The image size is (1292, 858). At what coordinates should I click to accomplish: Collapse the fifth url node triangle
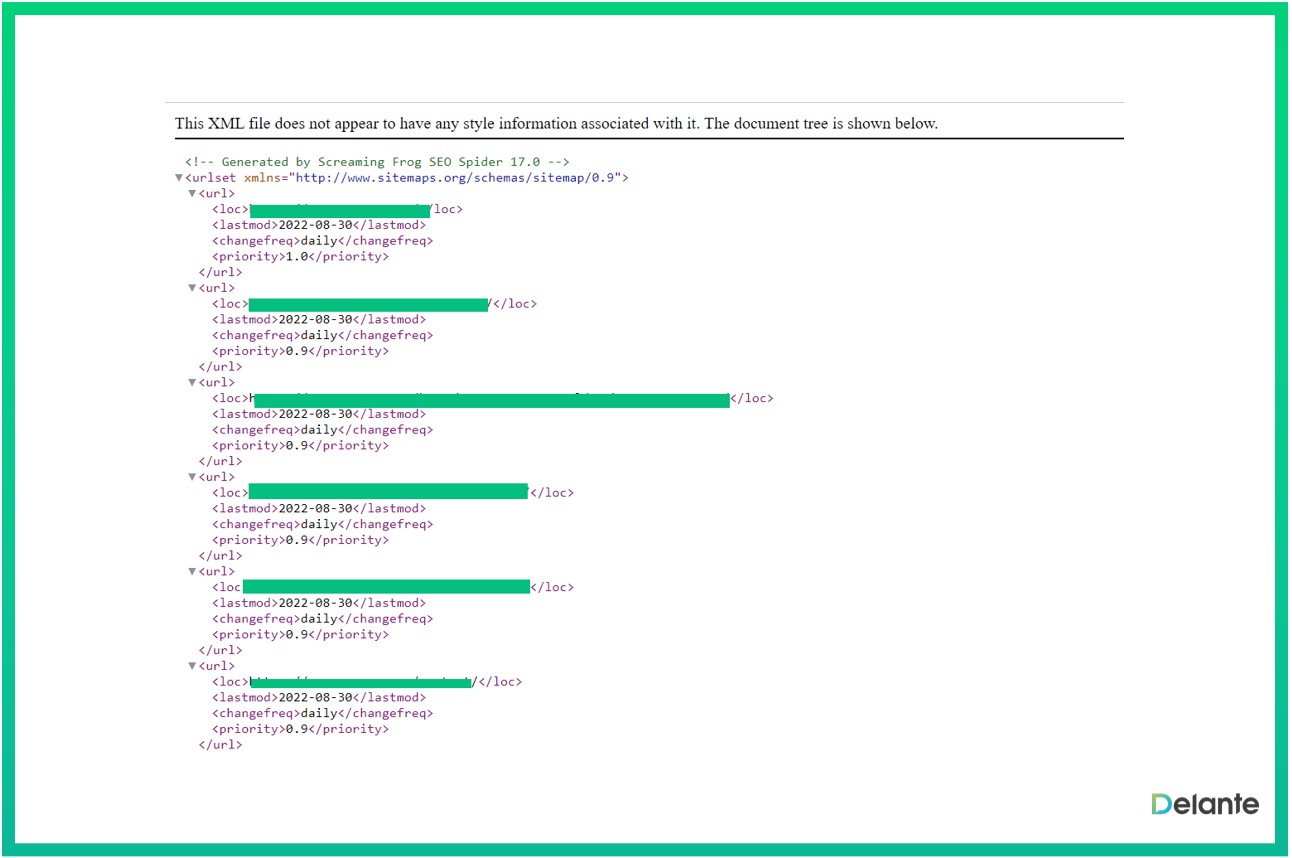pos(193,572)
